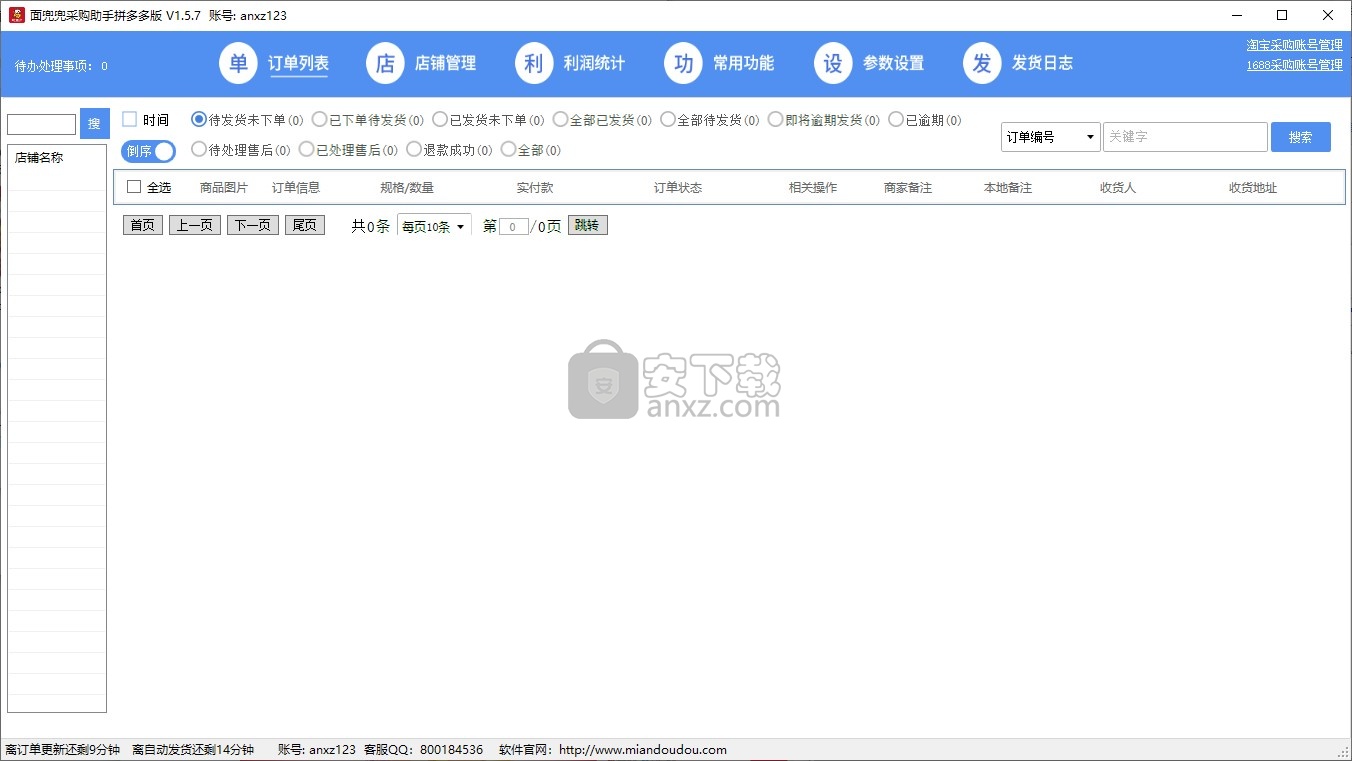
Task: Click the 尾页 last page button
Action: click(305, 225)
